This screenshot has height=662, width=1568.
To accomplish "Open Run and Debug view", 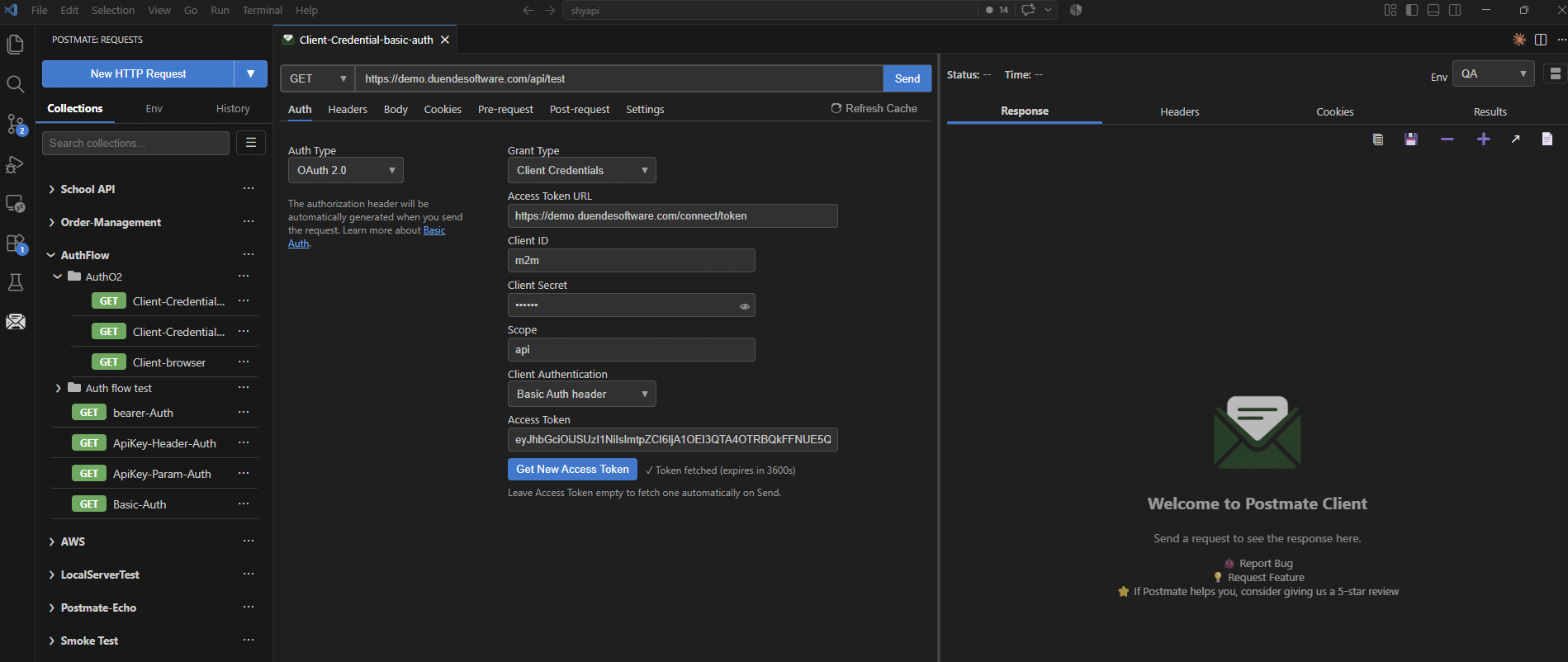I will 15,163.
